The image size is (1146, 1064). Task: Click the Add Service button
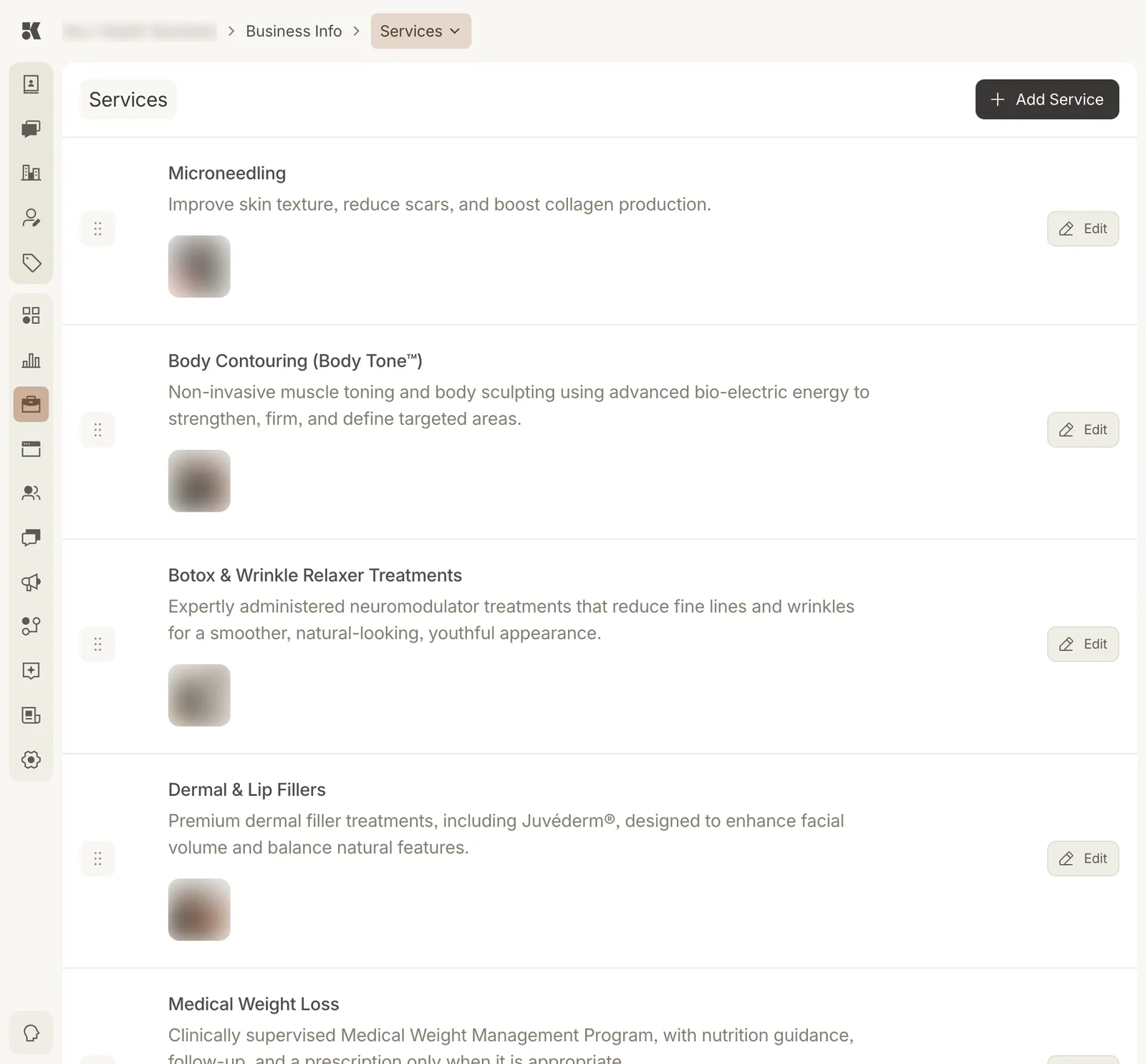(1046, 100)
